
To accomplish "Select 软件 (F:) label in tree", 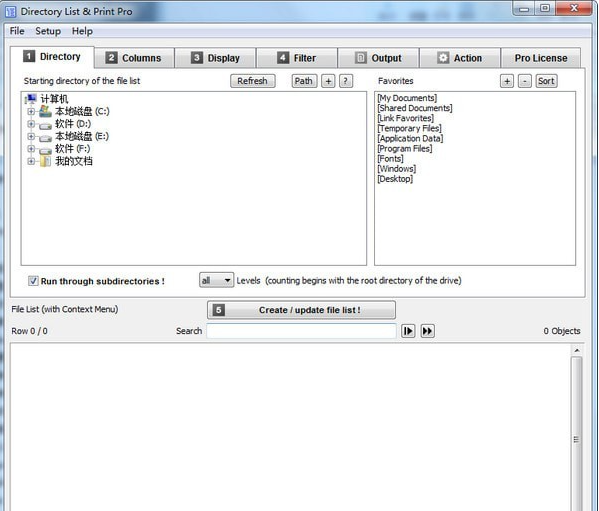I will coord(73,149).
